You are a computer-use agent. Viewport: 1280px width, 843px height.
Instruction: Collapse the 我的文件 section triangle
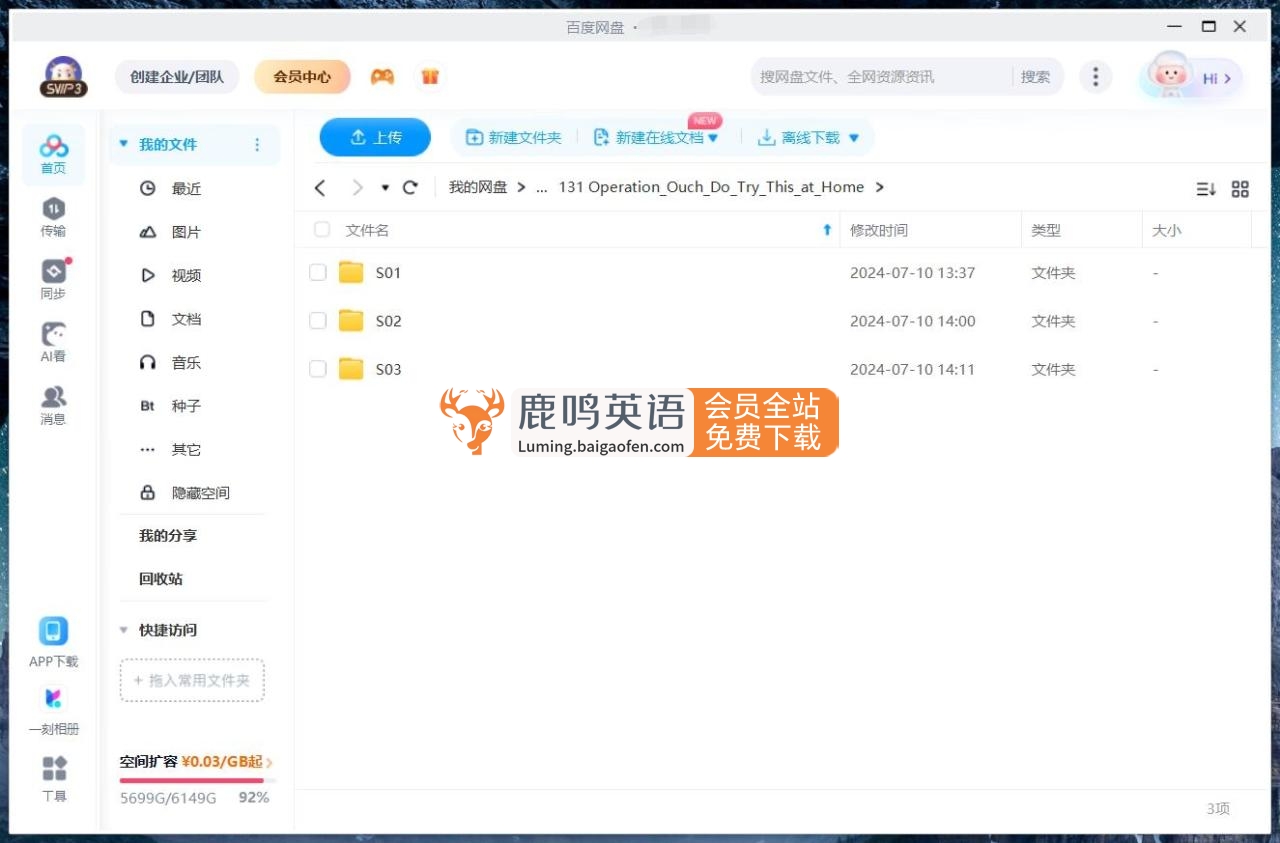point(123,144)
